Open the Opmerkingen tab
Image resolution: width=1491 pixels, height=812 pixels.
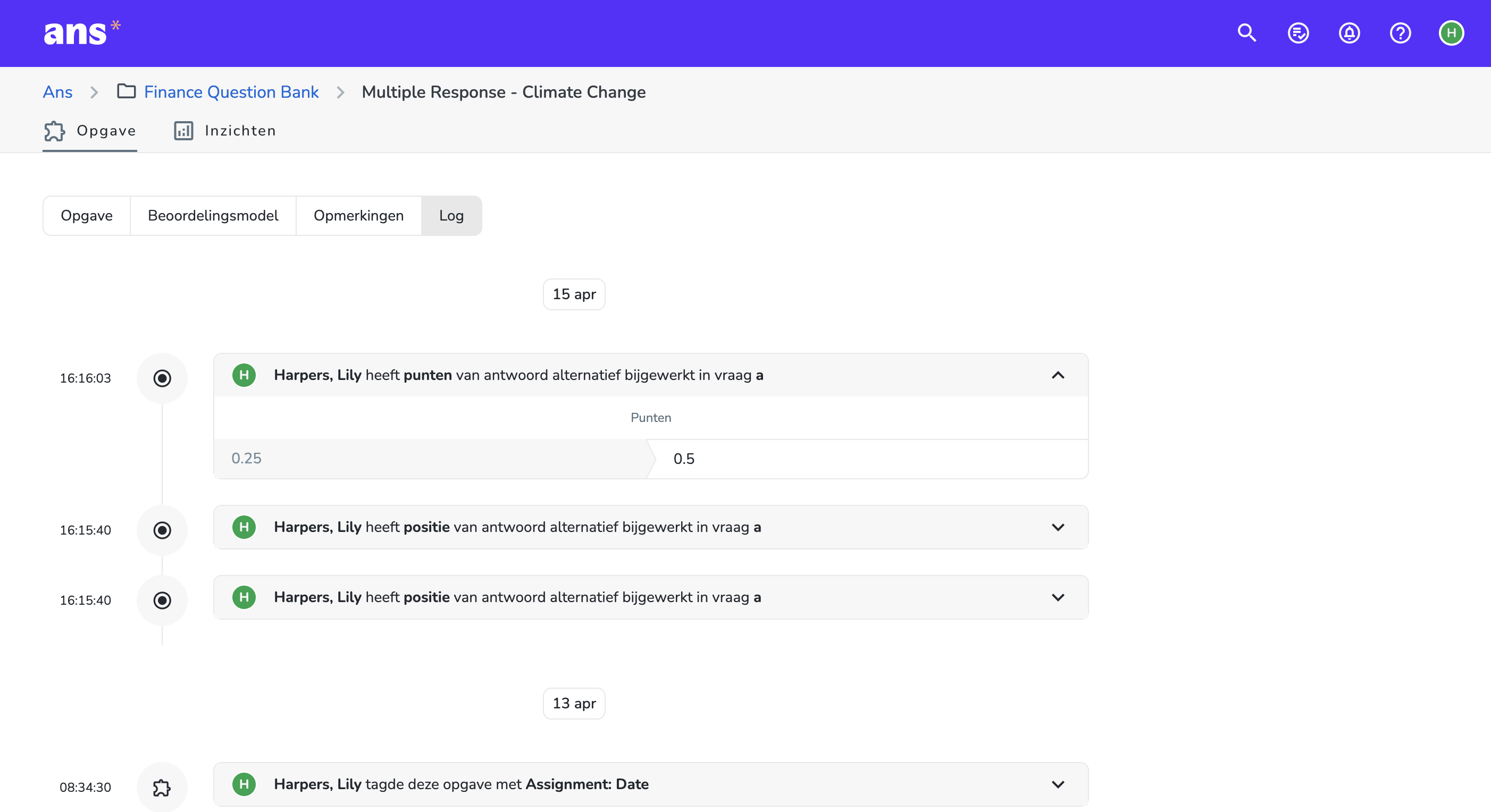358,216
